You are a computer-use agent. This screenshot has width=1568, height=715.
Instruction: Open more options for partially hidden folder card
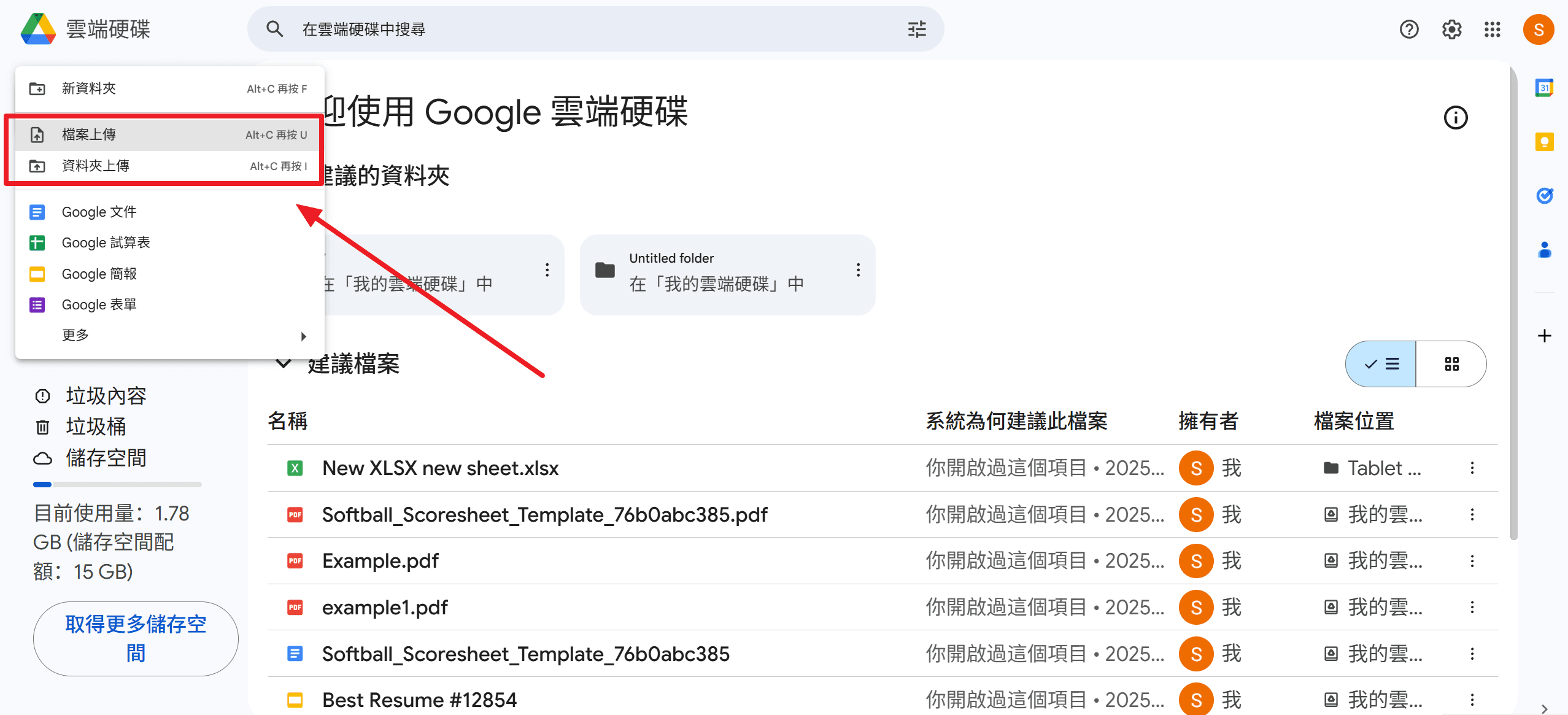[547, 270]
